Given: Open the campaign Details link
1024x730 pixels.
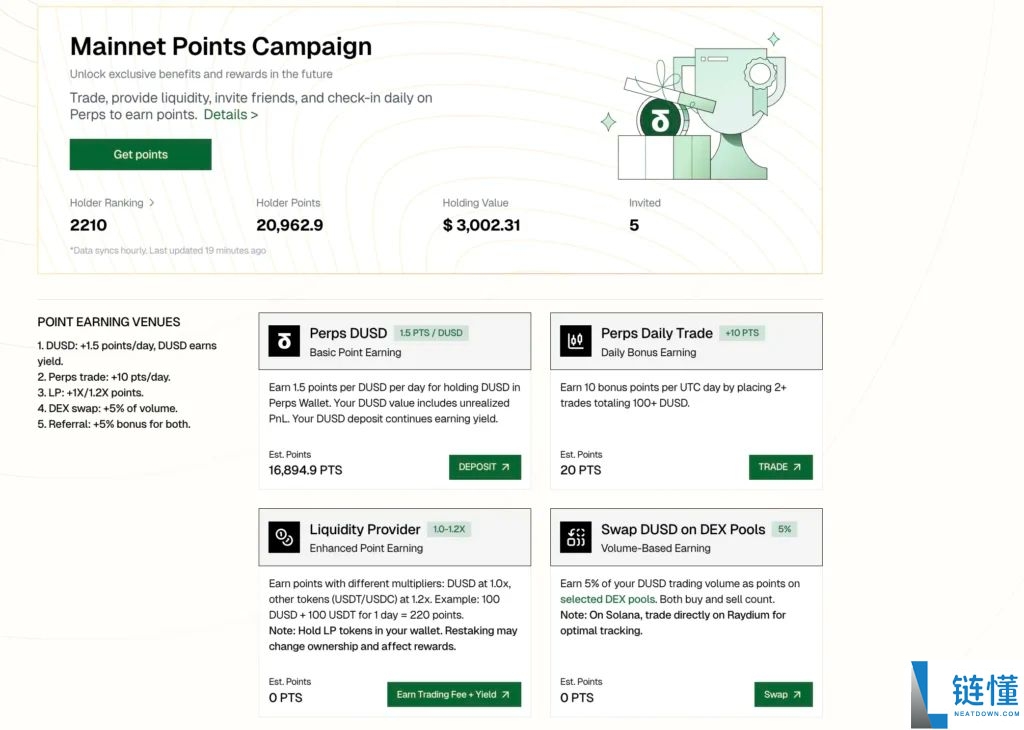Looking at the screenshot, I should [230, 115].
